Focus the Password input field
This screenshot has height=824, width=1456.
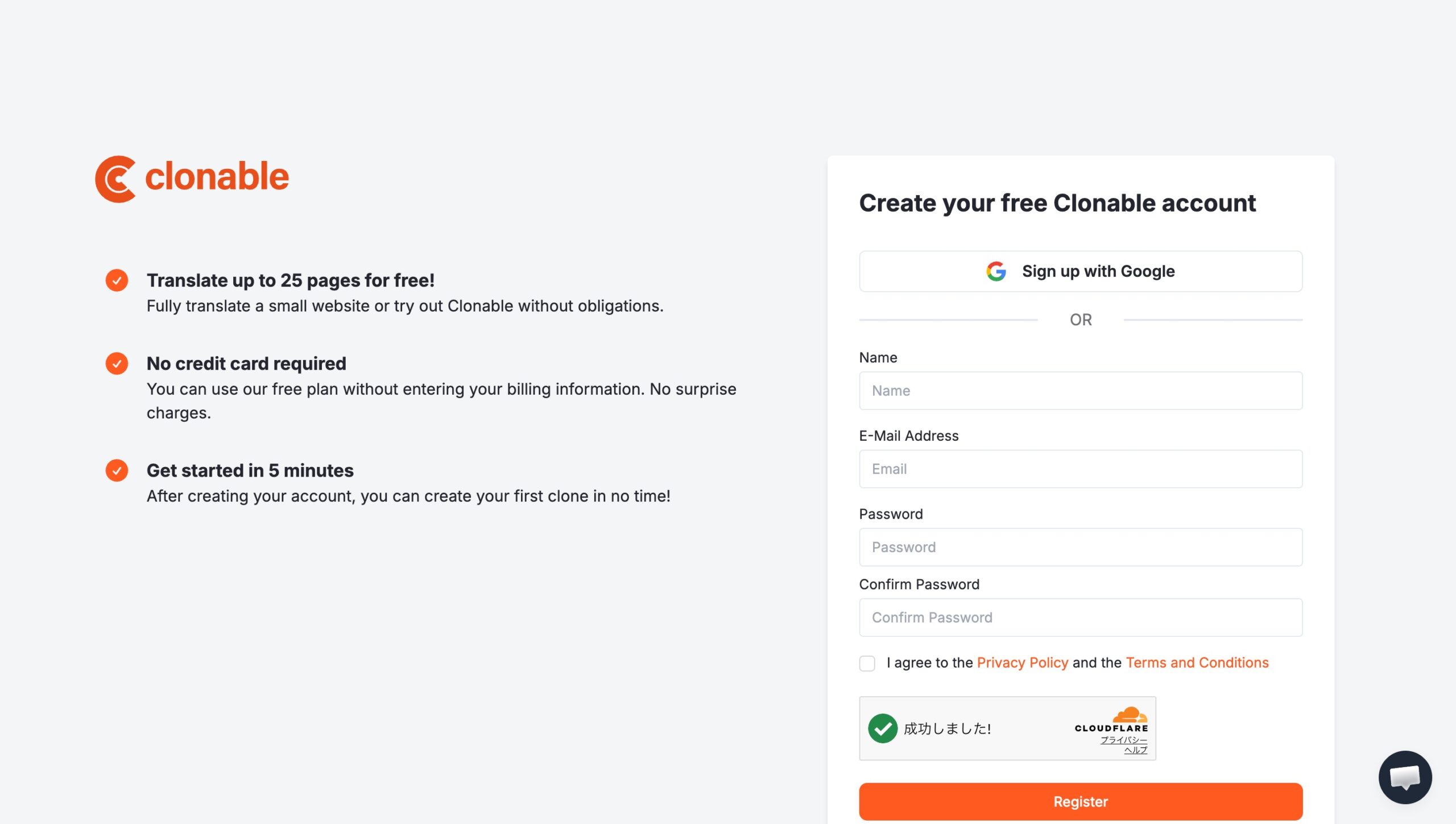click(1081, 547)
